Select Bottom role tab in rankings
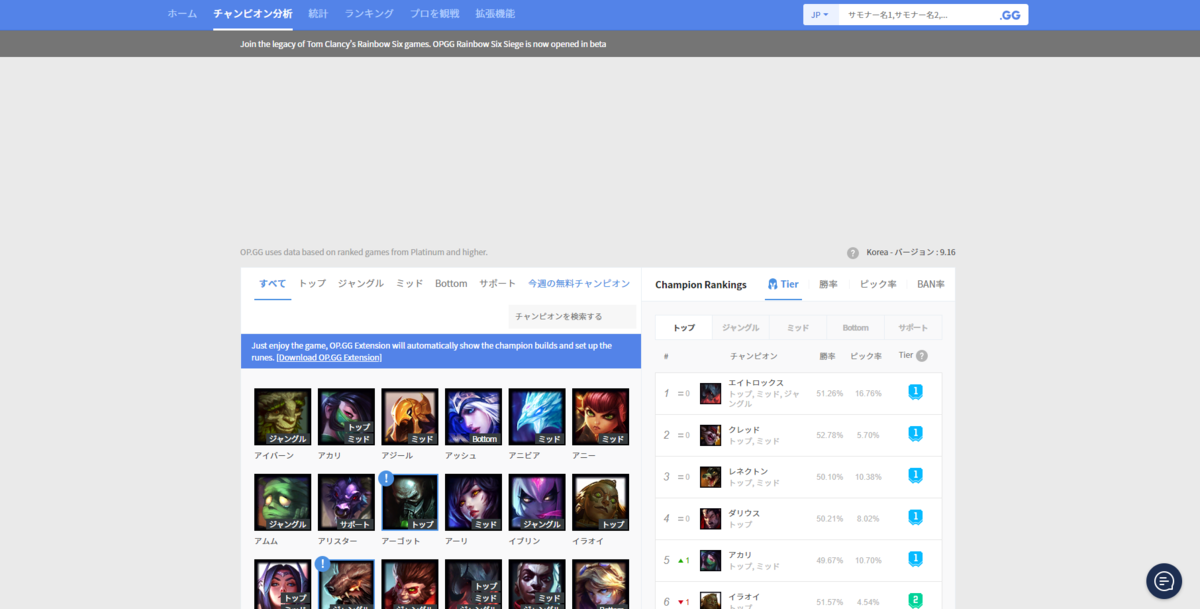The height and width of the screenshot is (609, 1200). click(855, 327)
